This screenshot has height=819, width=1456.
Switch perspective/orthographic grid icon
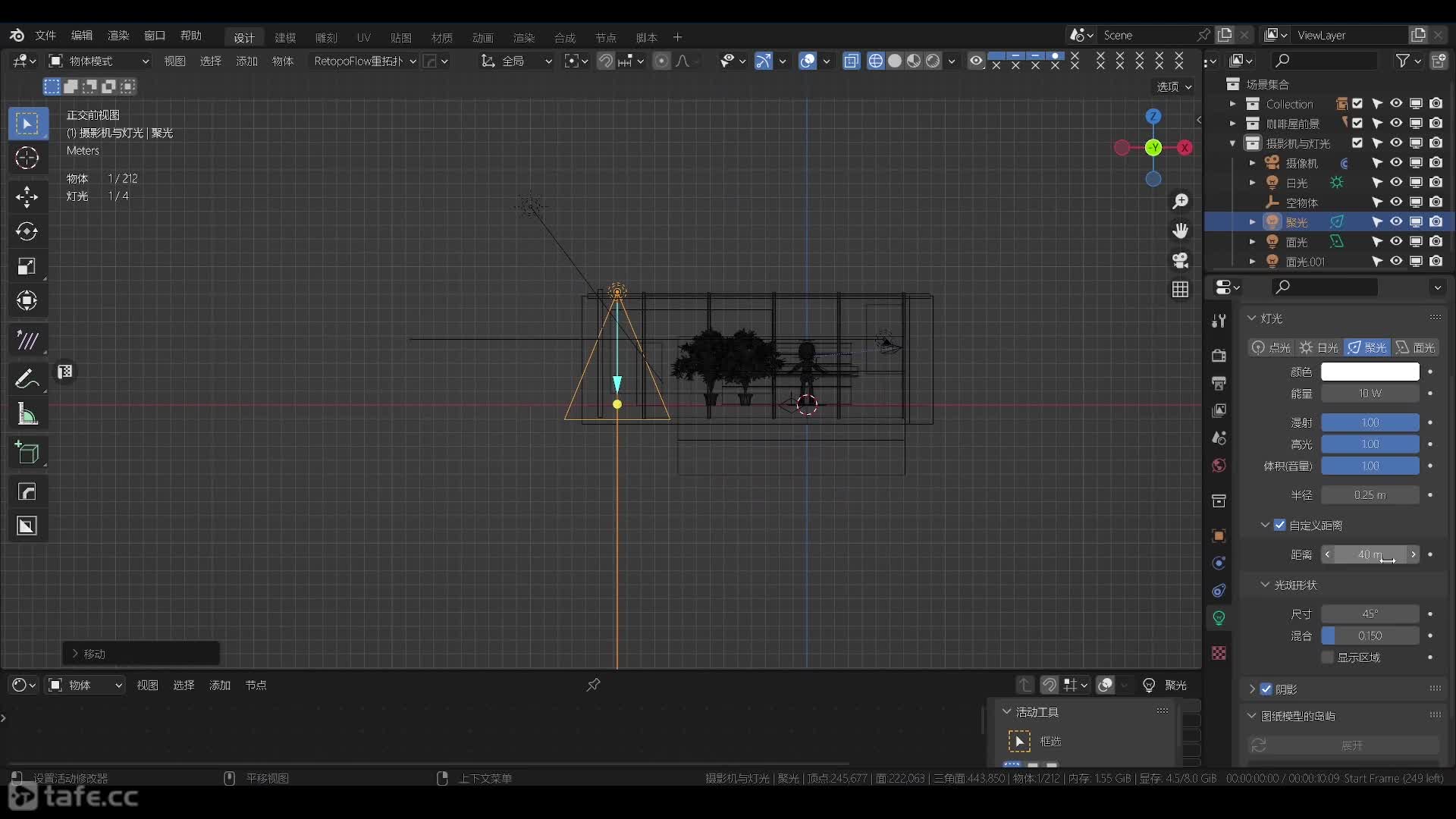click(x=1180, y=290)
